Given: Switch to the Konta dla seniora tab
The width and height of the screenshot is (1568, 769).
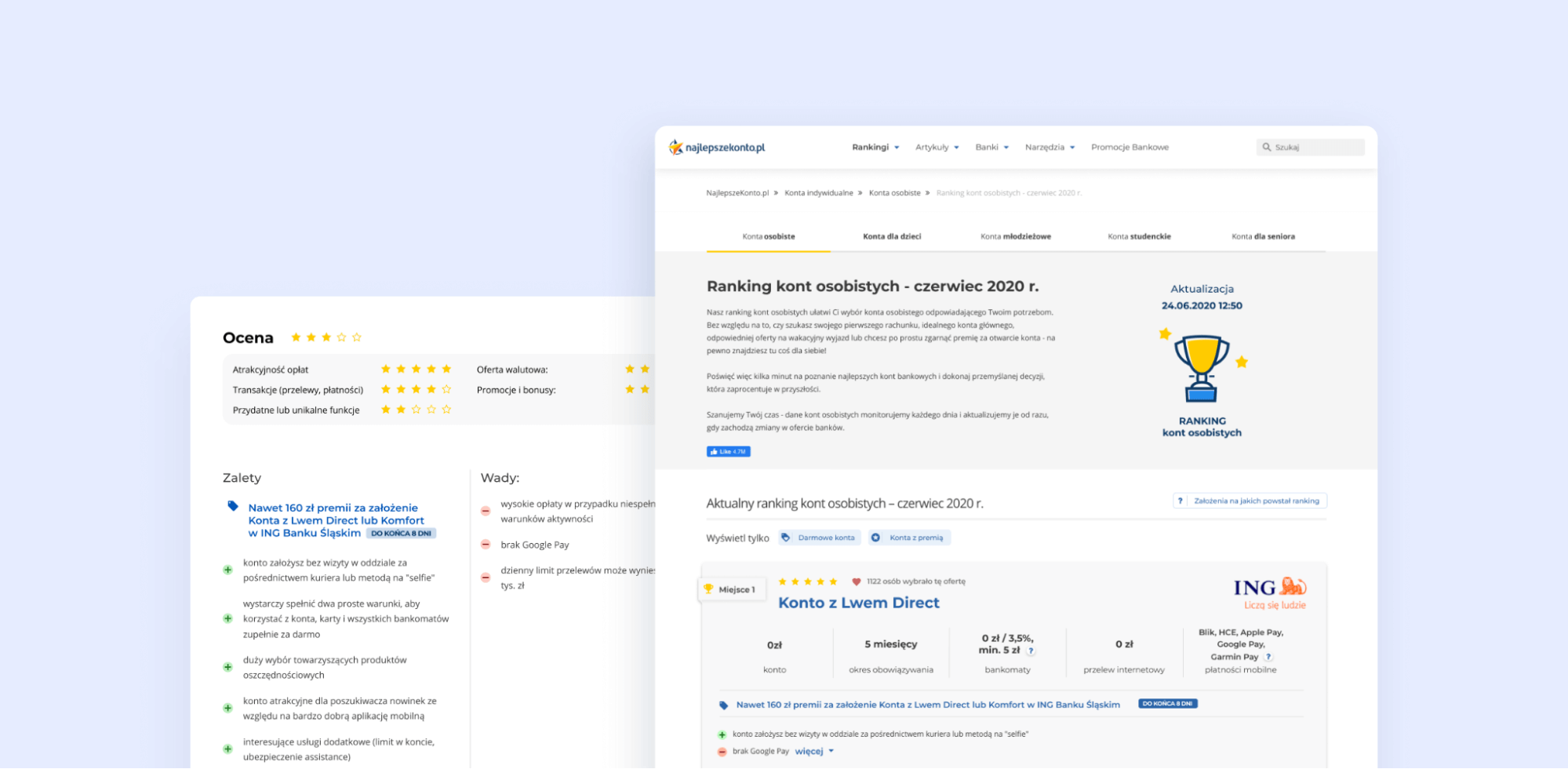Looking at the screenshot, I should coord(1263,236).
